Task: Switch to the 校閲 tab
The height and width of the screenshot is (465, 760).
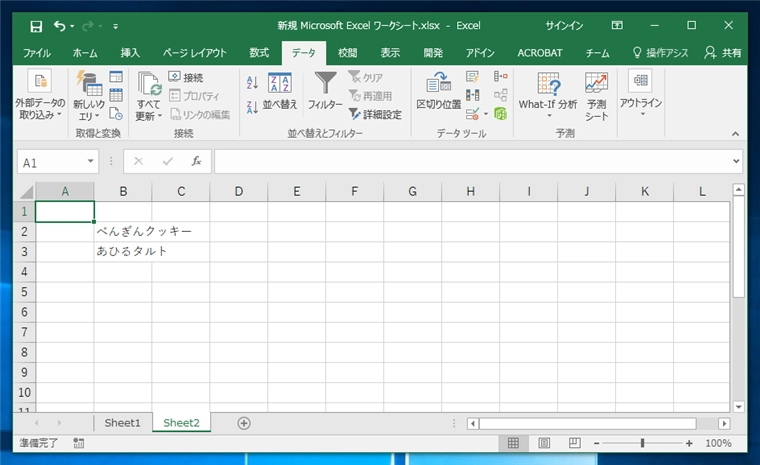Action: [x=348, y=53]
